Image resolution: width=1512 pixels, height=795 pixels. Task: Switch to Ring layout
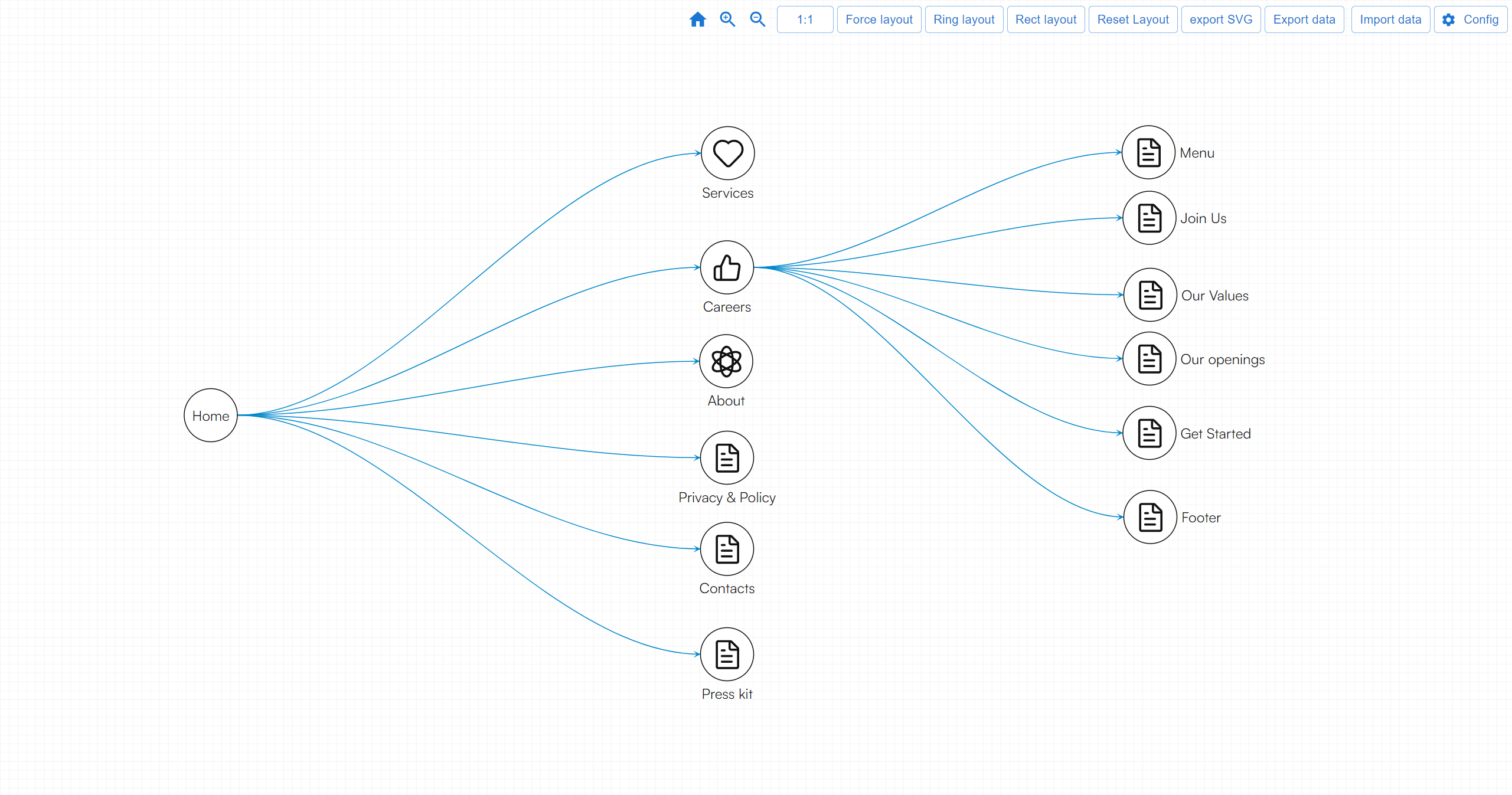coord(964,19)
